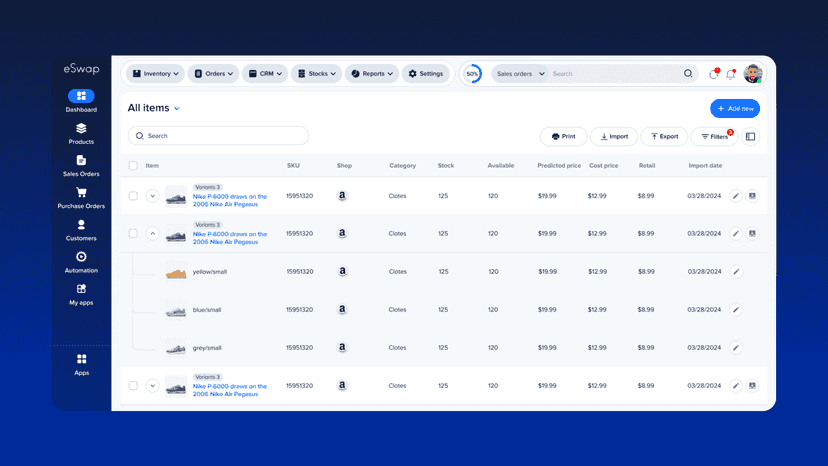Open the notifications bell
Viewport: 828px width, 466px height.
click(731, 74)
